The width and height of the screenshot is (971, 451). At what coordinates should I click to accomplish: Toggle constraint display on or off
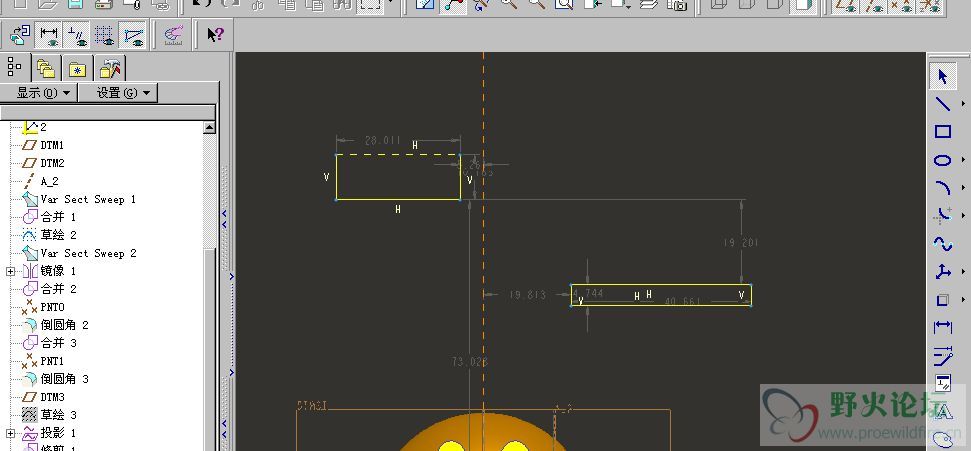click(77, 35)
